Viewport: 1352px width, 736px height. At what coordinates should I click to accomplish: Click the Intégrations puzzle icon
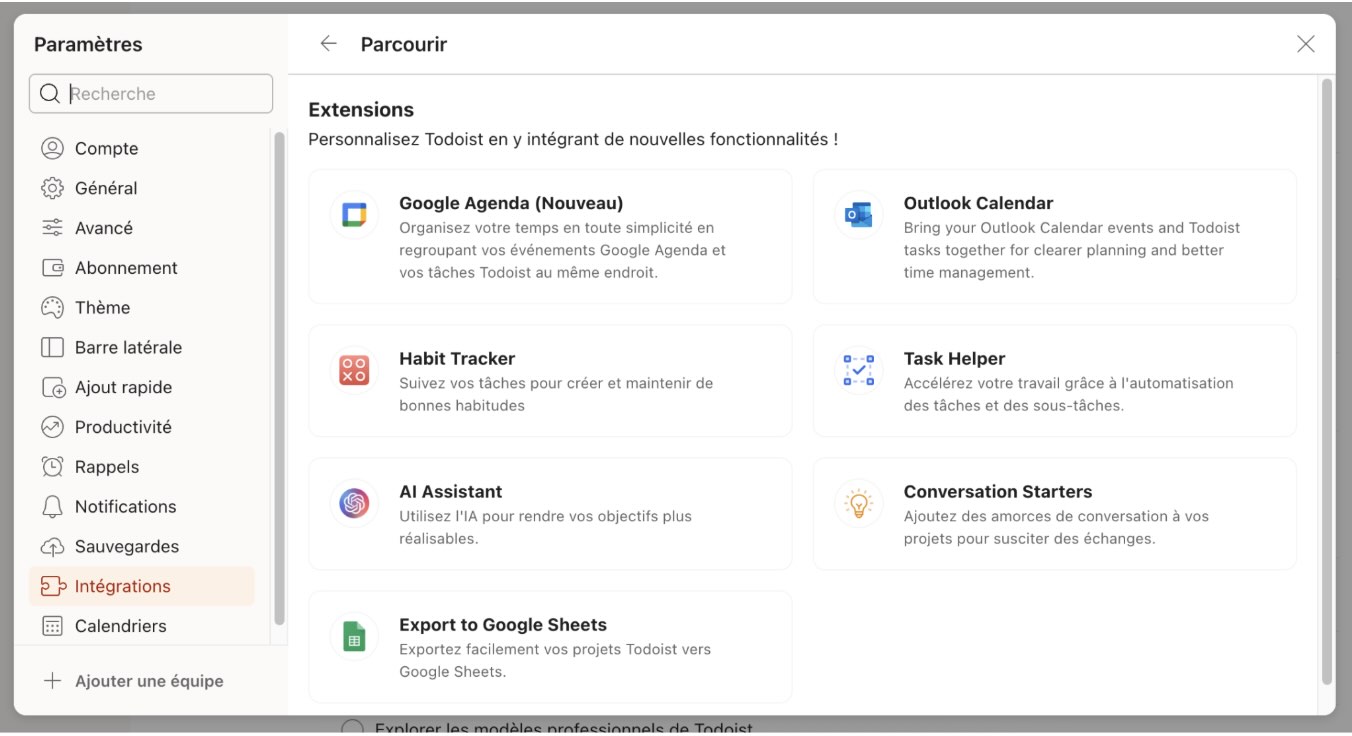pos(52,586)
